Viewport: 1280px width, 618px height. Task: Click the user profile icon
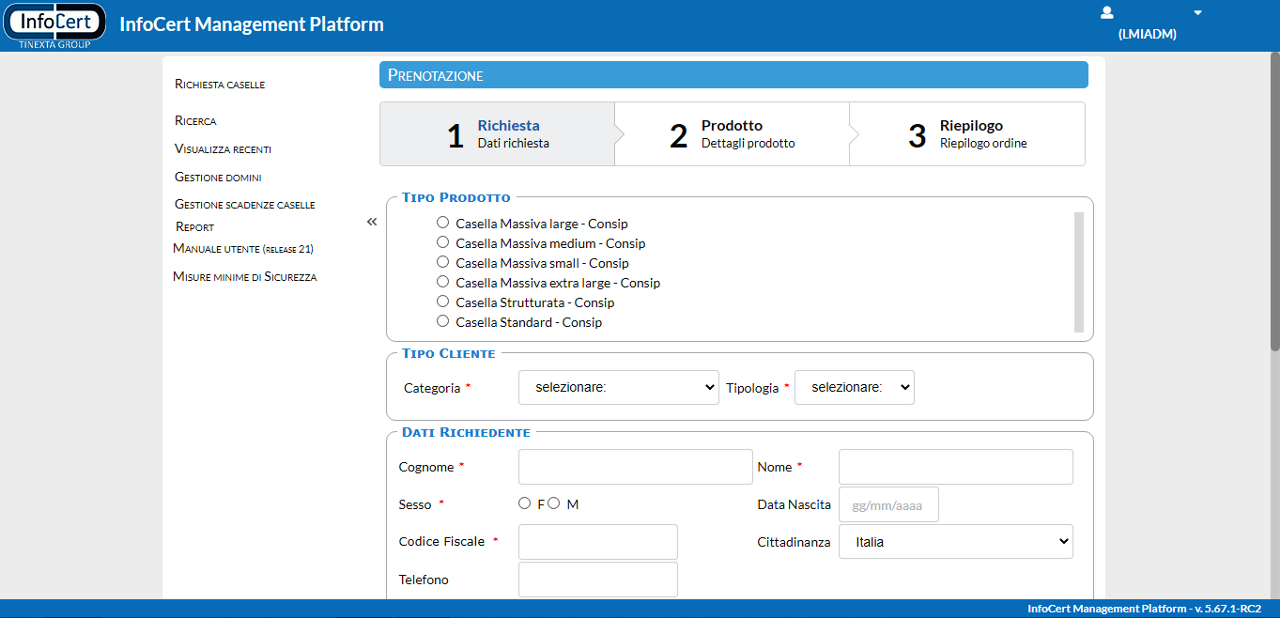(1107, 13)
